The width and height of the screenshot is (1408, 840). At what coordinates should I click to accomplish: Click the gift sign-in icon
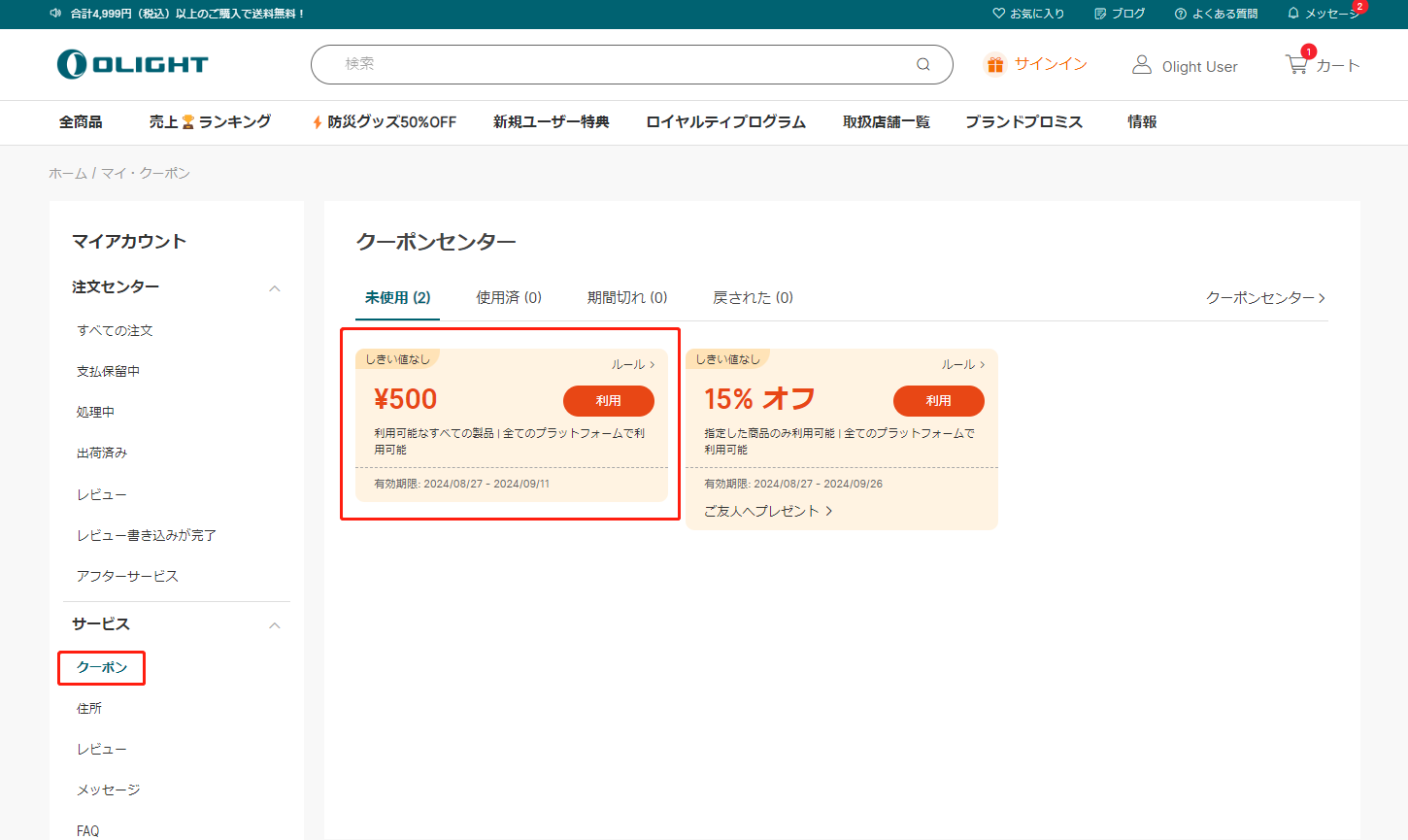[x=994, y=64]
